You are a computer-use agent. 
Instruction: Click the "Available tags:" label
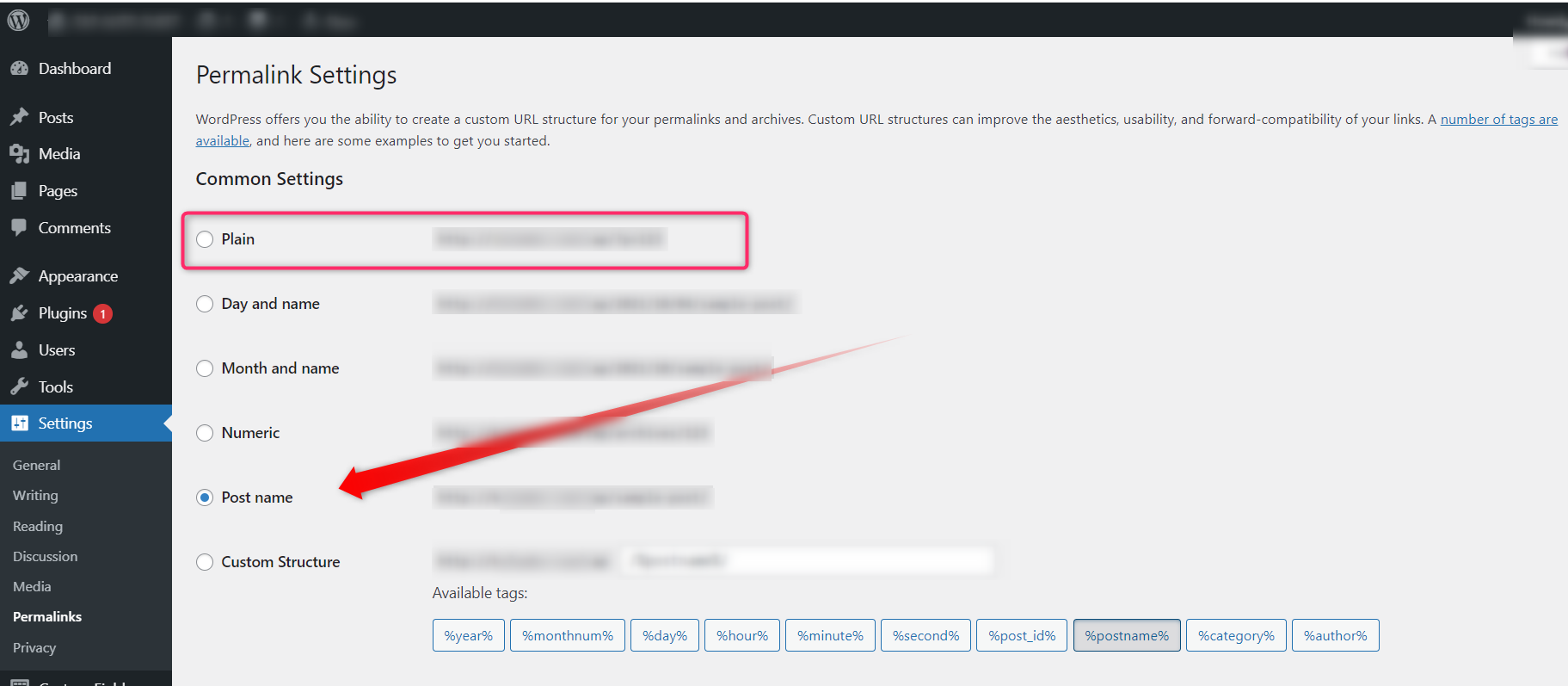(480, 593)
